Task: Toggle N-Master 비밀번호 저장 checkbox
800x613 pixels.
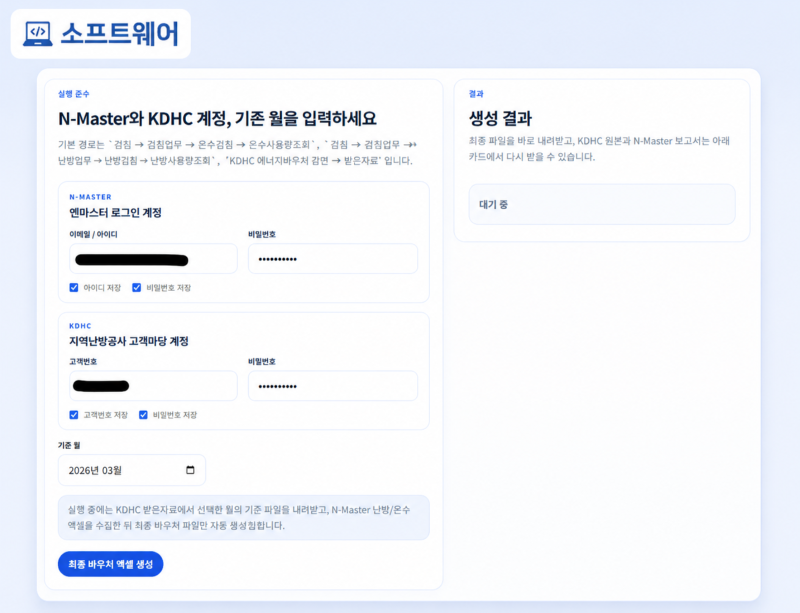Action: [x=137, y=287]
